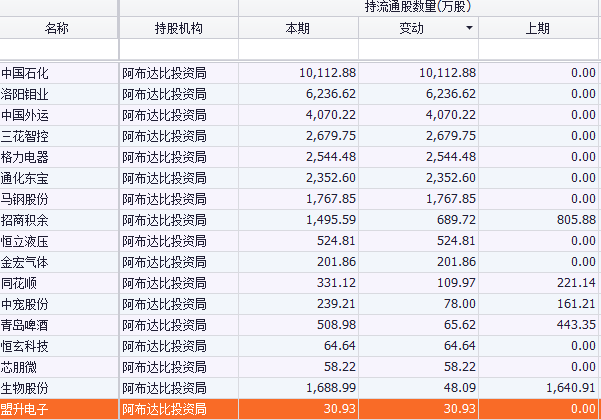Select the 恒玄科技 stock name
This screenshot has height=420, width=601.
(25, 347)
